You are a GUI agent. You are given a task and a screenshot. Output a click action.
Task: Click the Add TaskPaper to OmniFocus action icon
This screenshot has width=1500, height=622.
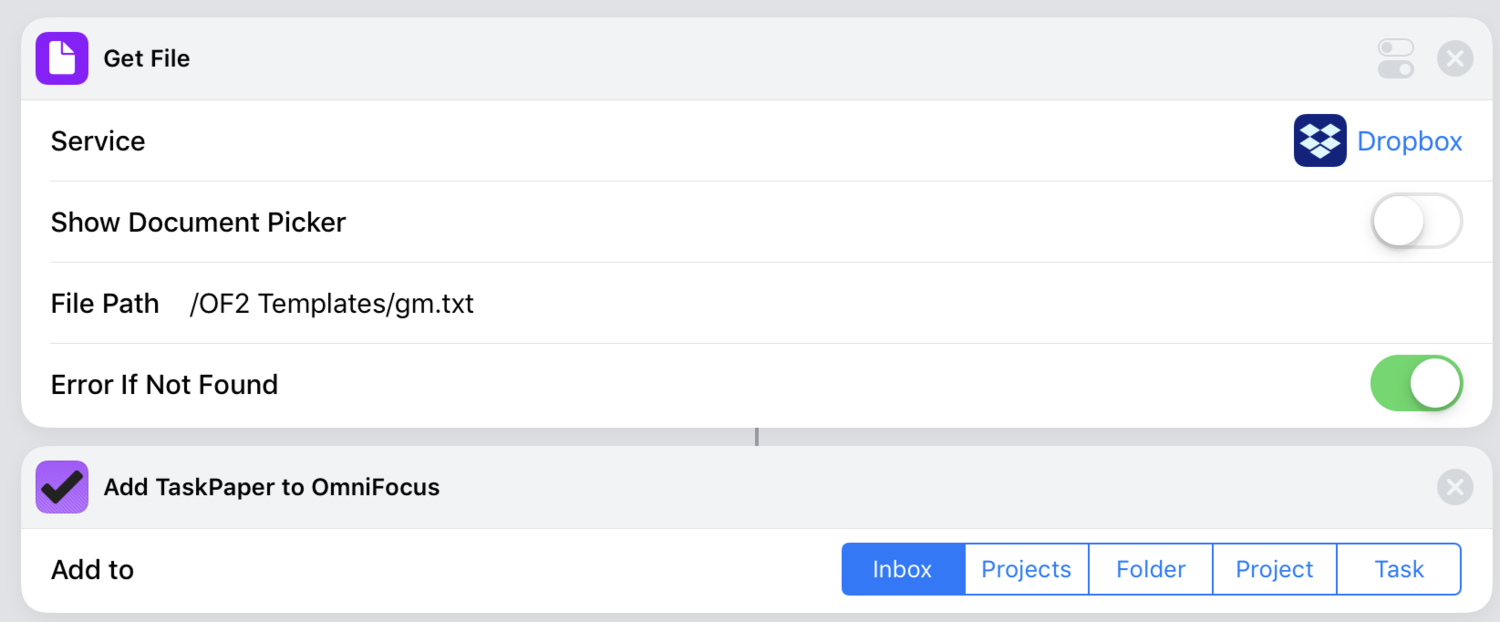[x=61, y=487]
